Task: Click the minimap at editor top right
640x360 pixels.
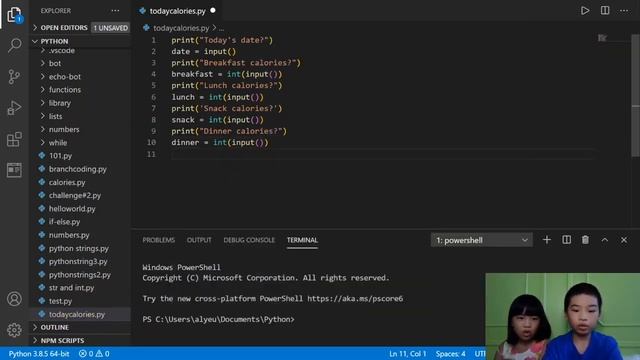Action: click(602, 38)
